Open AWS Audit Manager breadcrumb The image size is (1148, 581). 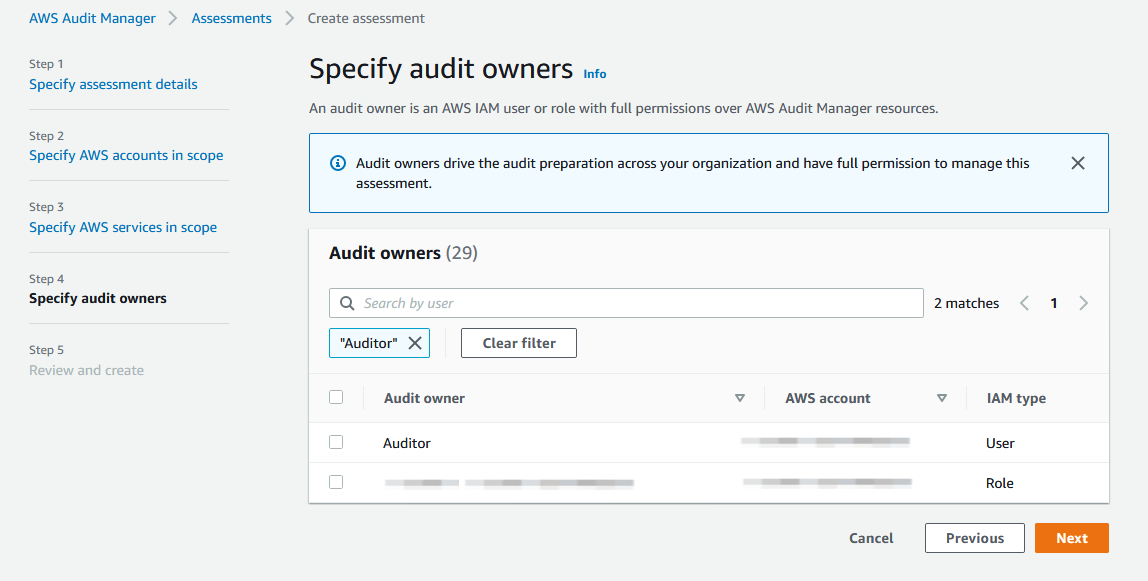pos(92,18)
